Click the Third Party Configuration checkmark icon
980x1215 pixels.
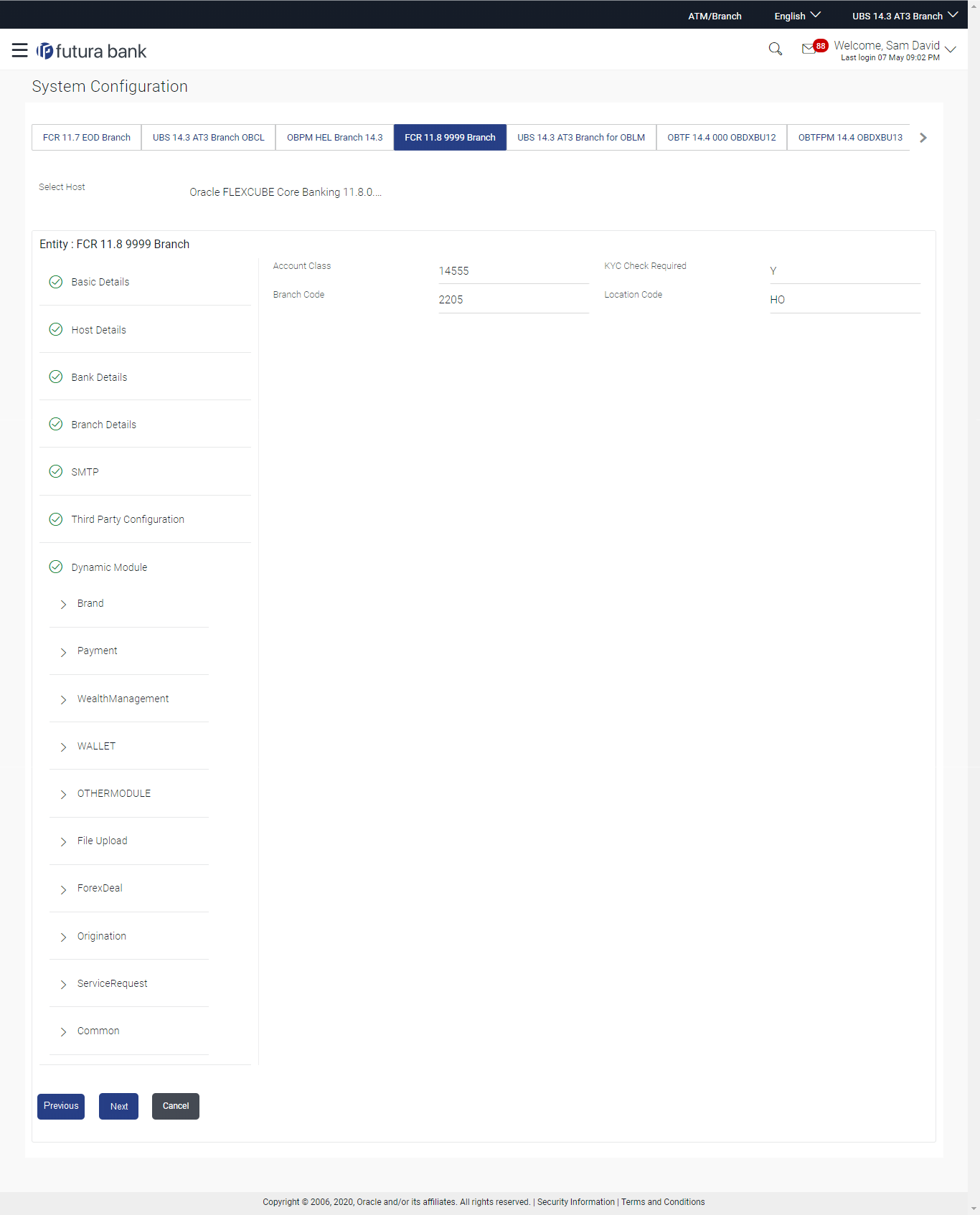[56, 519]
